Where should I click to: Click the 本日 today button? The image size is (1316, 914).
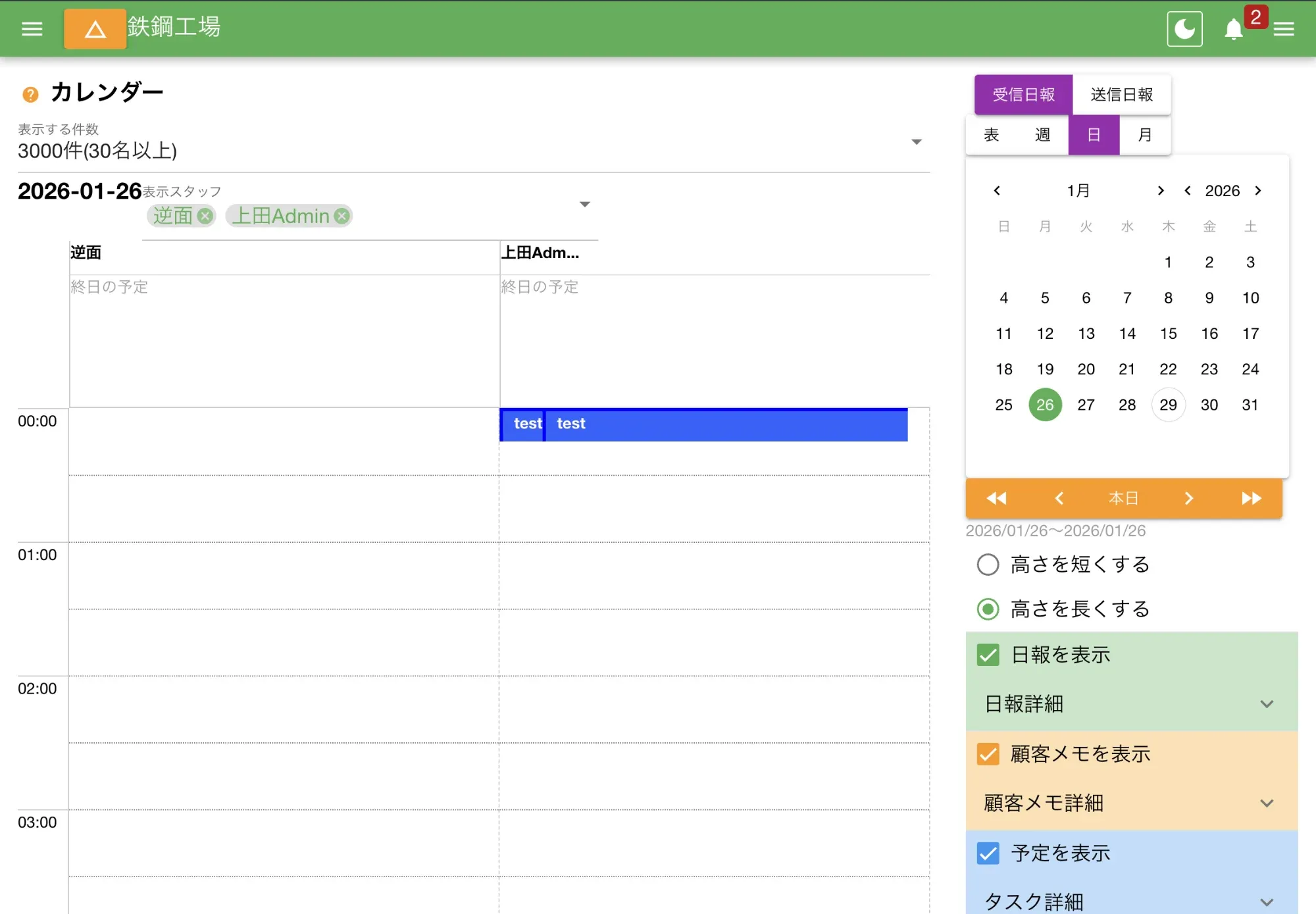tap(1123, 498)
